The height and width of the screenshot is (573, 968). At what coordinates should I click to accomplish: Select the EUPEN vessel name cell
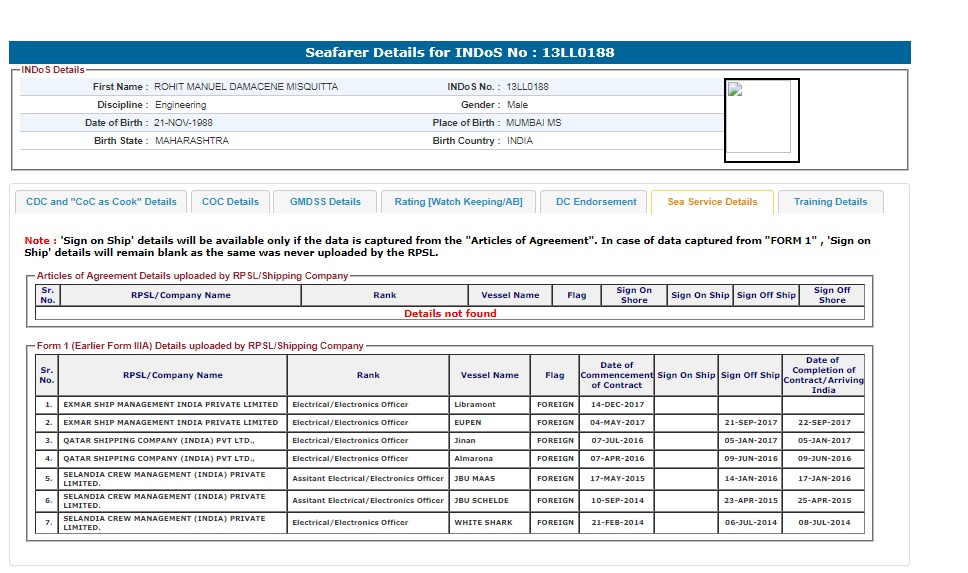coord(467,423)
